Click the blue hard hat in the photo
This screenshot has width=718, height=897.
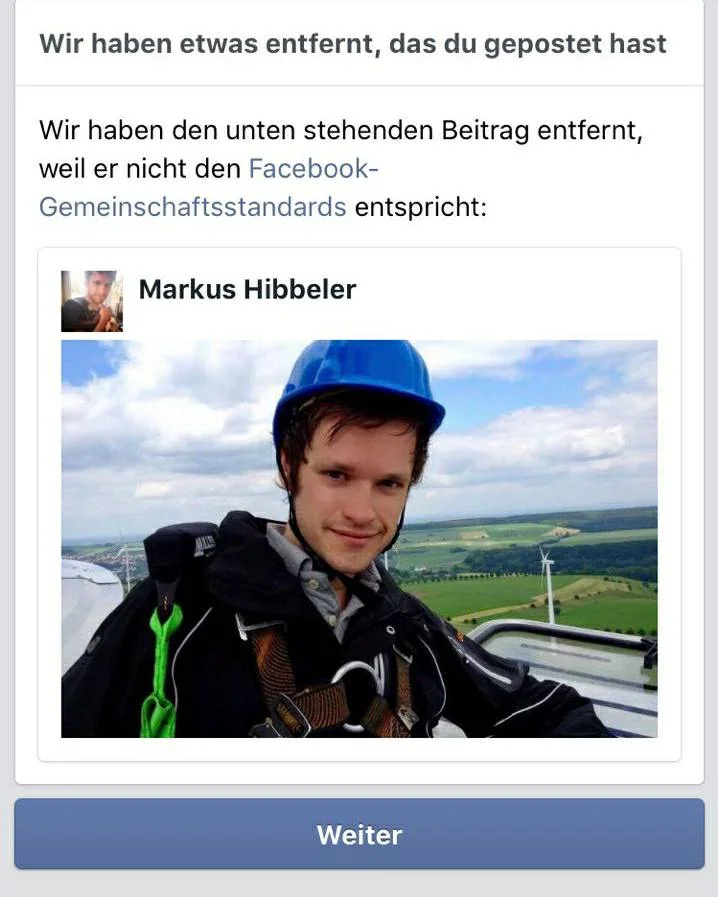click(x=358, y=382)
